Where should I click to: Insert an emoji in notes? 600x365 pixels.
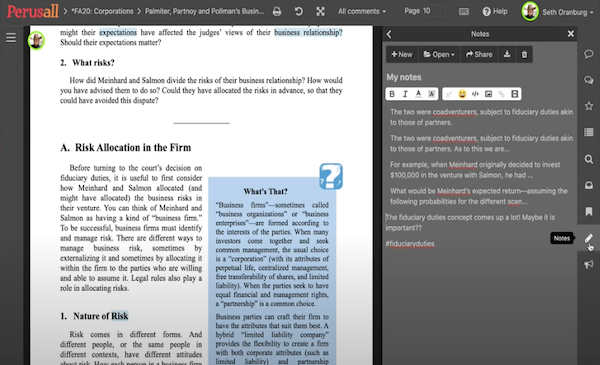(462, 94)
